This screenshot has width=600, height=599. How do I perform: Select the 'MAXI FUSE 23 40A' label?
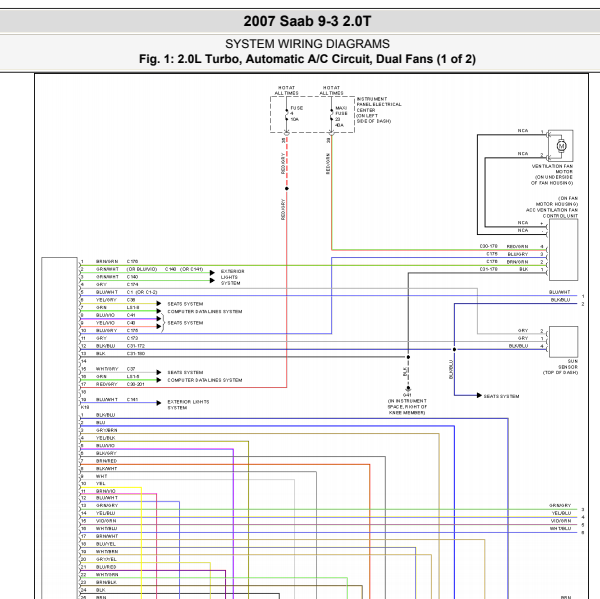pyautogui.click(x=341, y=116)
